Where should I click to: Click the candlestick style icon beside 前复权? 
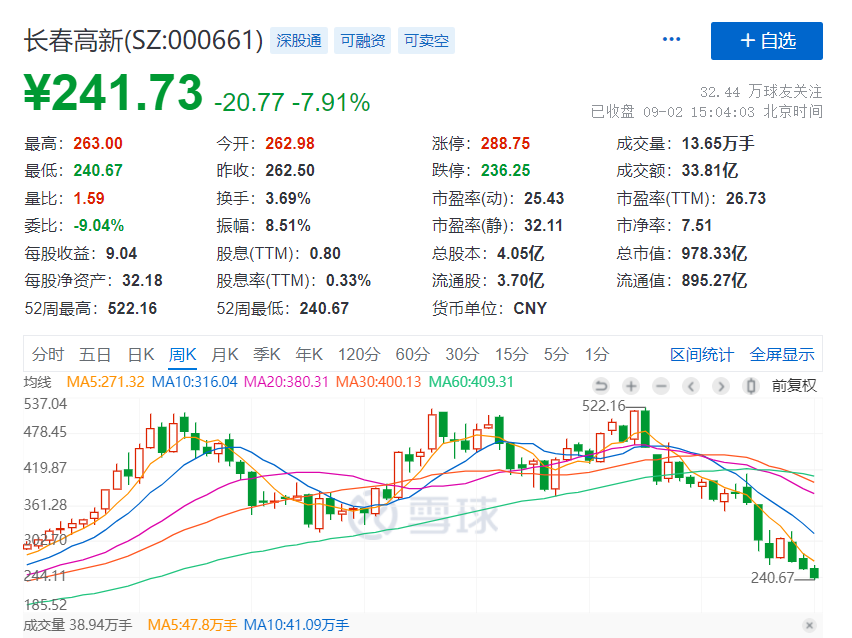pyautogui.click(x=751, y=386)
